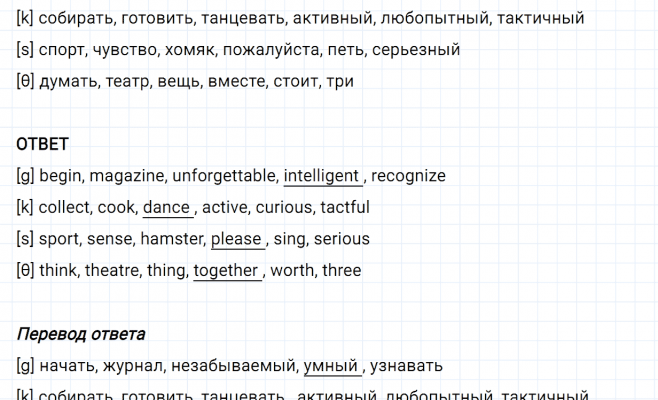
Task: Select the Russian word "театр"
Action: [126, 81]
